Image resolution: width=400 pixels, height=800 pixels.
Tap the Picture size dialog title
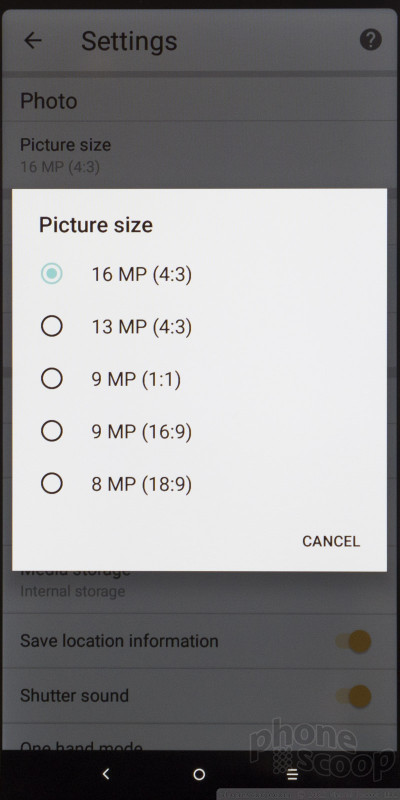point(96,225)
